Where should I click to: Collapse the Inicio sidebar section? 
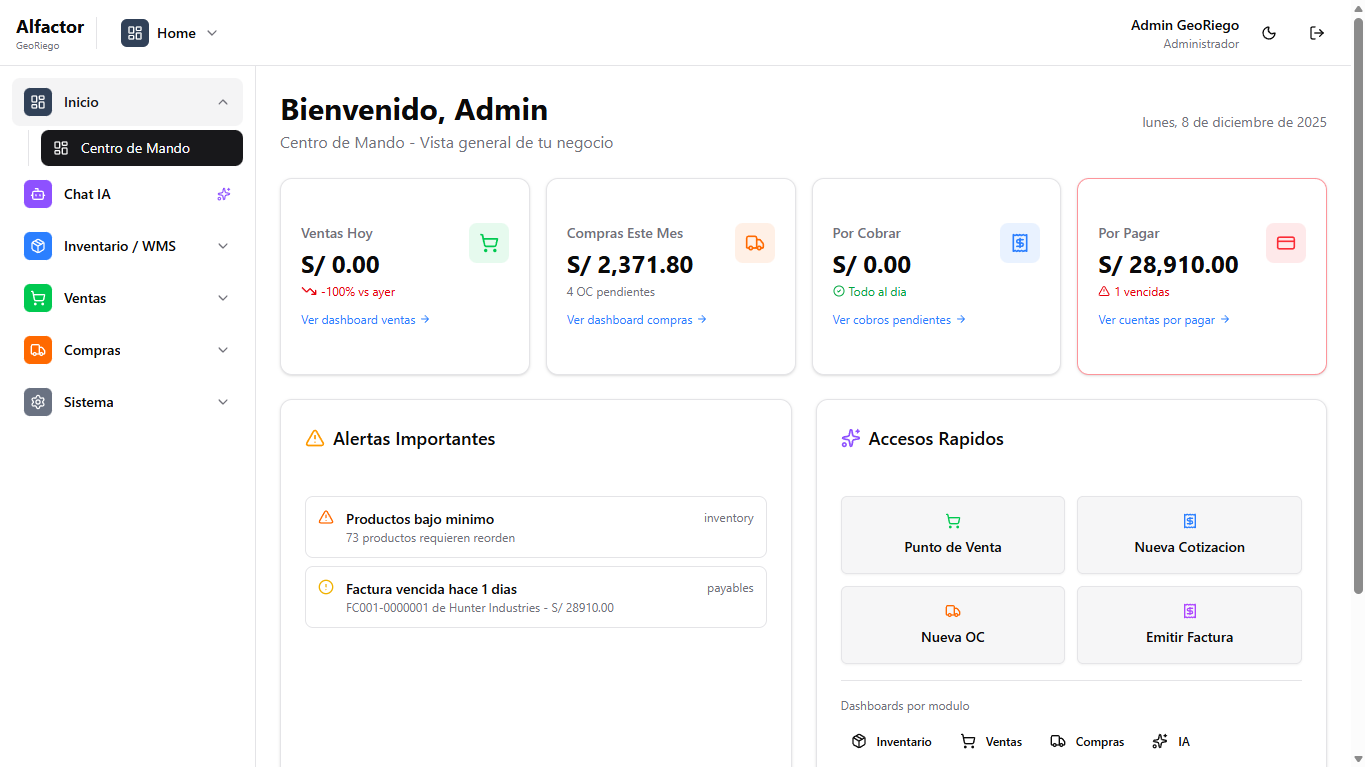[223, 101]
